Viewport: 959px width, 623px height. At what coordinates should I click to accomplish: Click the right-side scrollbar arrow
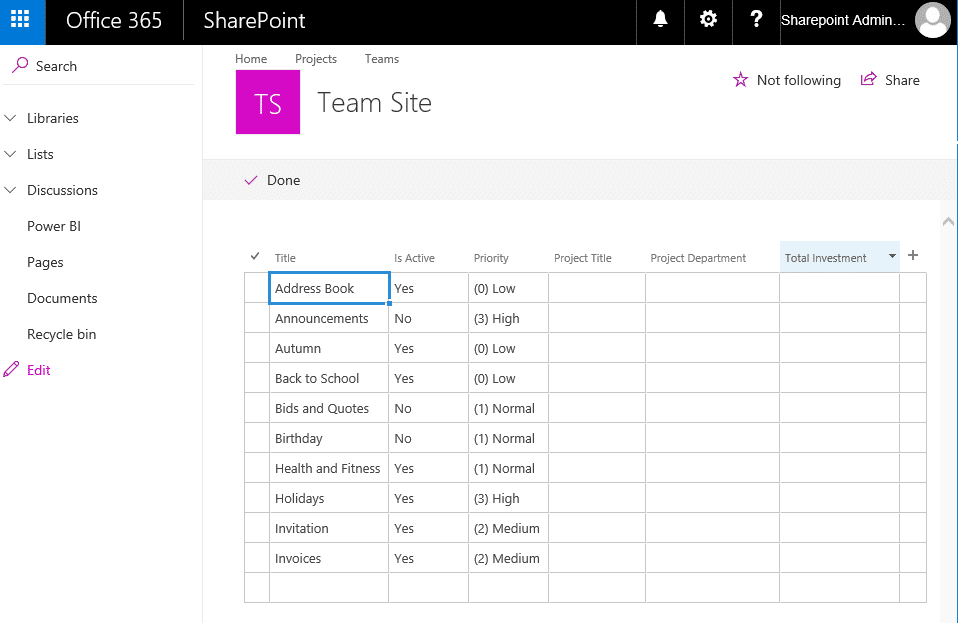point(948,221)
